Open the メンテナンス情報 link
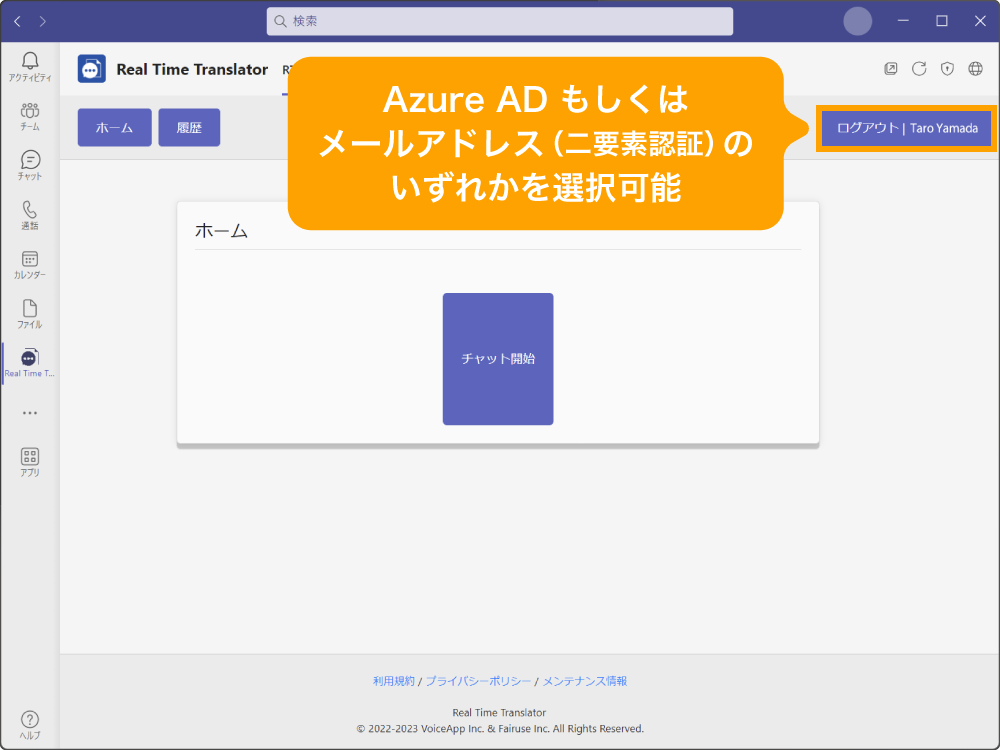 585,681
